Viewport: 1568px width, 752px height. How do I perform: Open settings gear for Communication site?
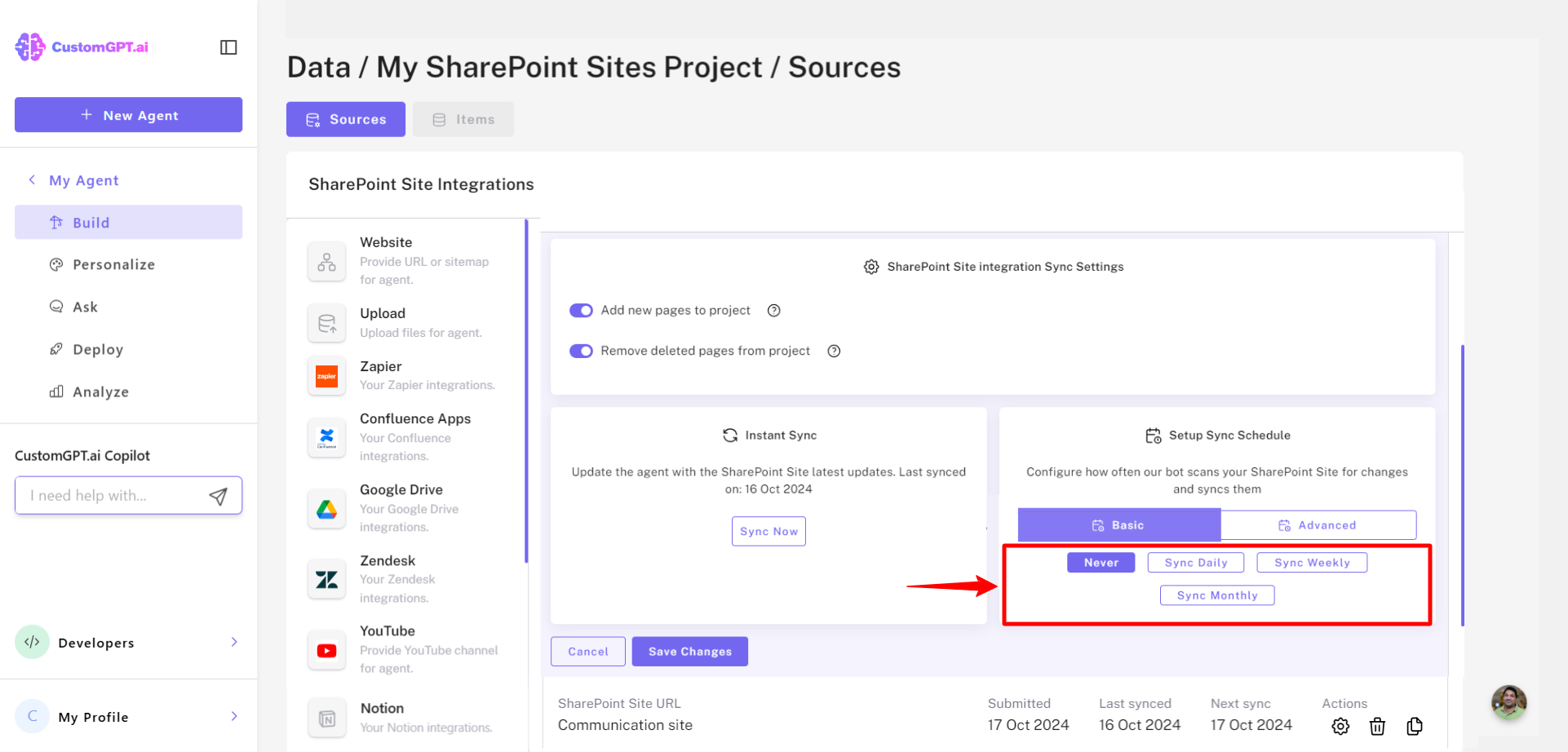pos(1340,726)
